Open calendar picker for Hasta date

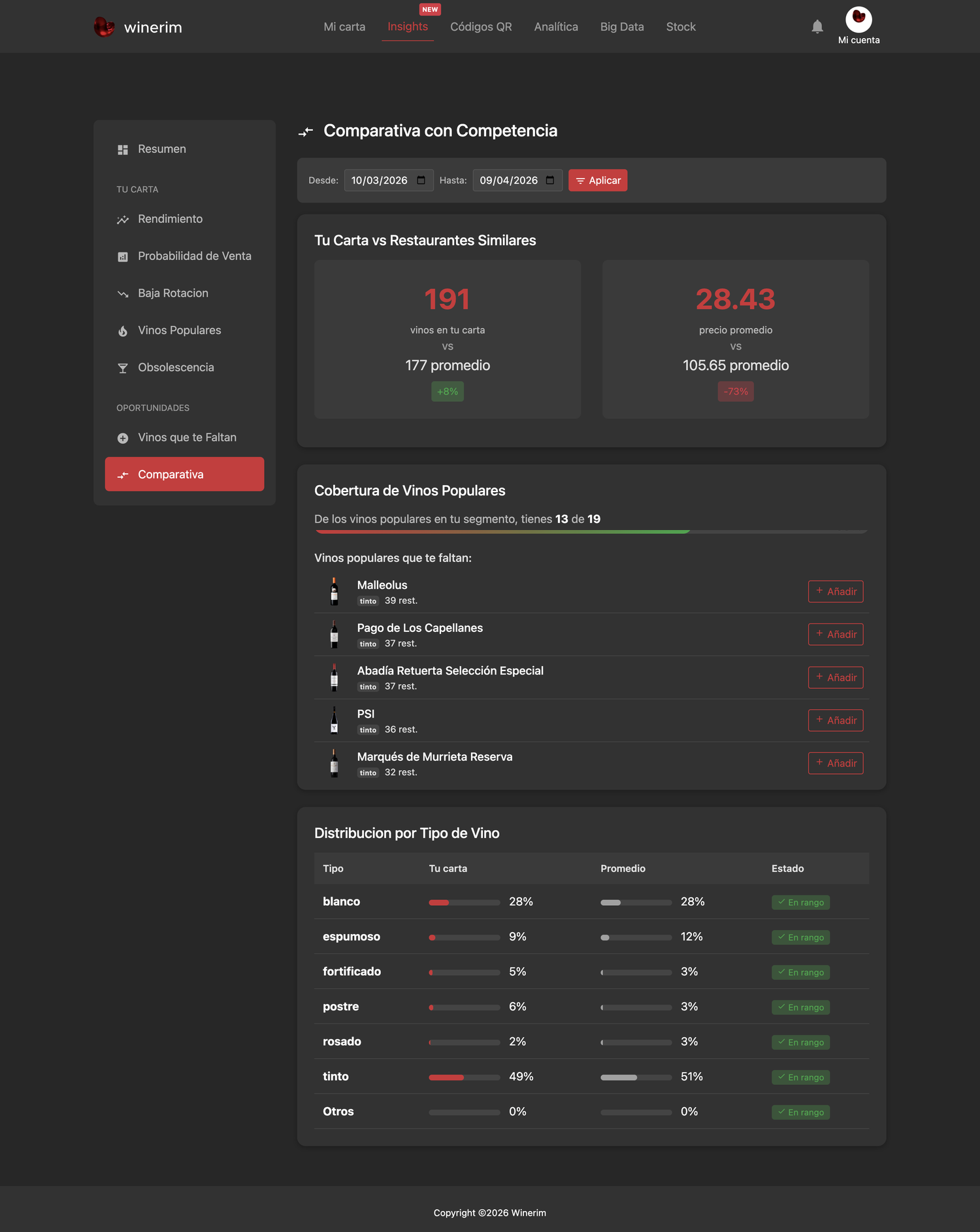tap(550, 180)
